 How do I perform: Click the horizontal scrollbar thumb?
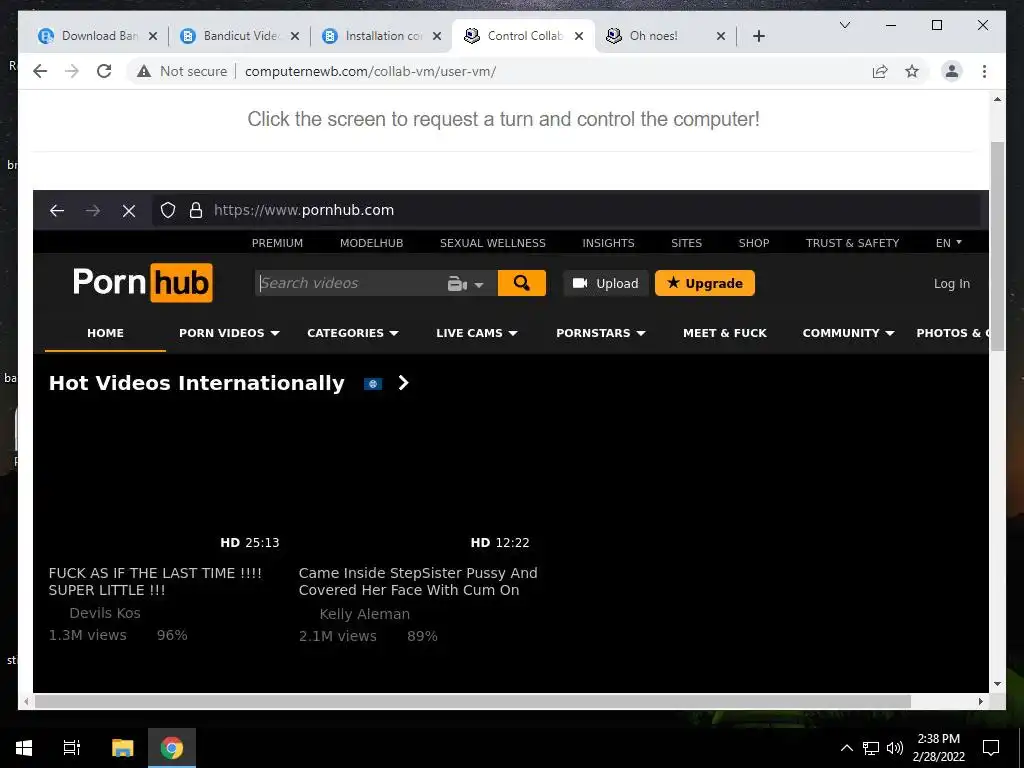(x=472, y=701)
